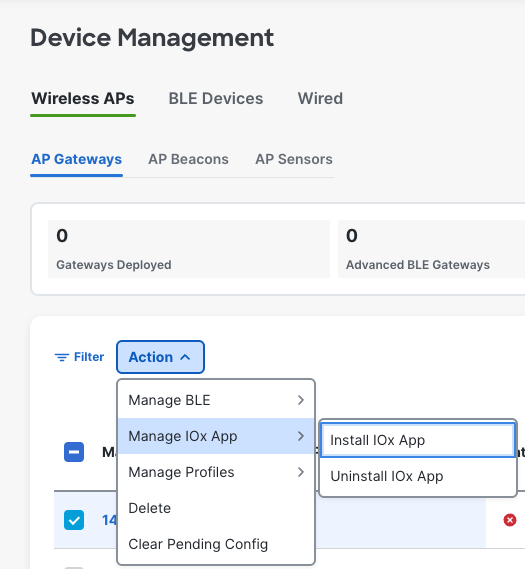
Task: Open the AP Sensors sub-tab
Action: coord(294,159)
